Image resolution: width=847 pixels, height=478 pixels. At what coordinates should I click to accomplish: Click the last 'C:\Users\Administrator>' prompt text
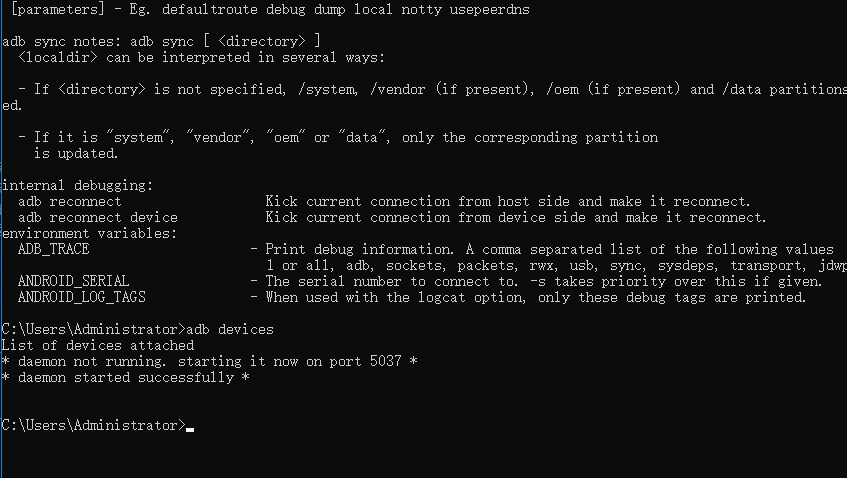click(x=93, y=426)
